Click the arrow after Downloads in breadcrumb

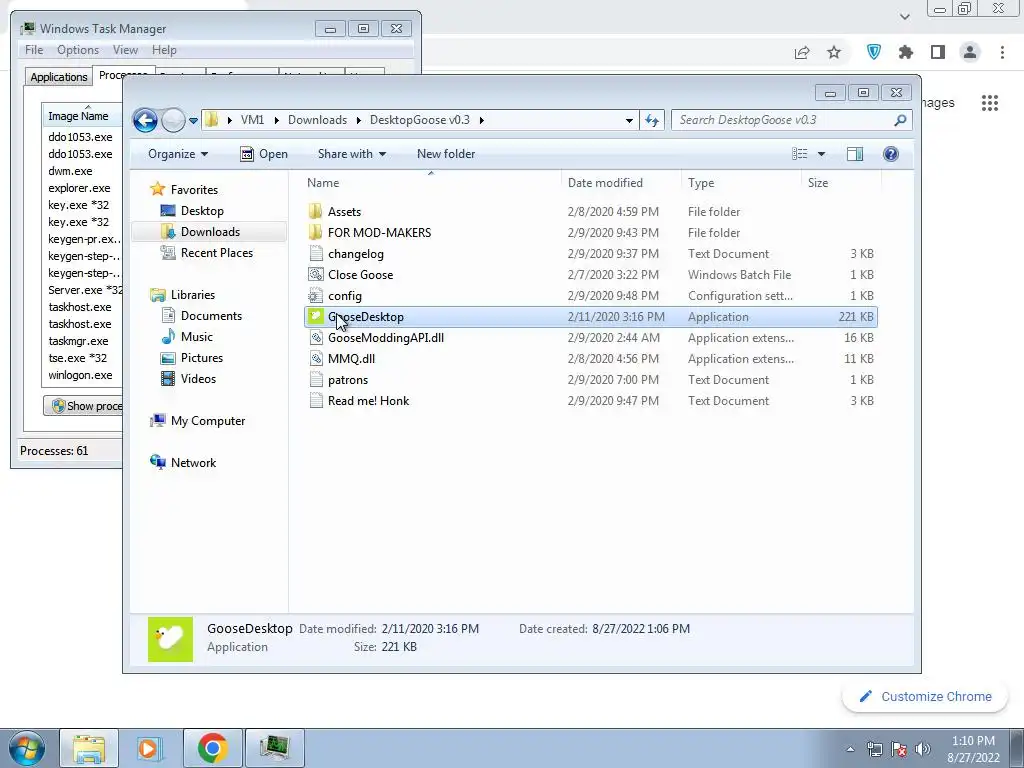click(359, 120)
